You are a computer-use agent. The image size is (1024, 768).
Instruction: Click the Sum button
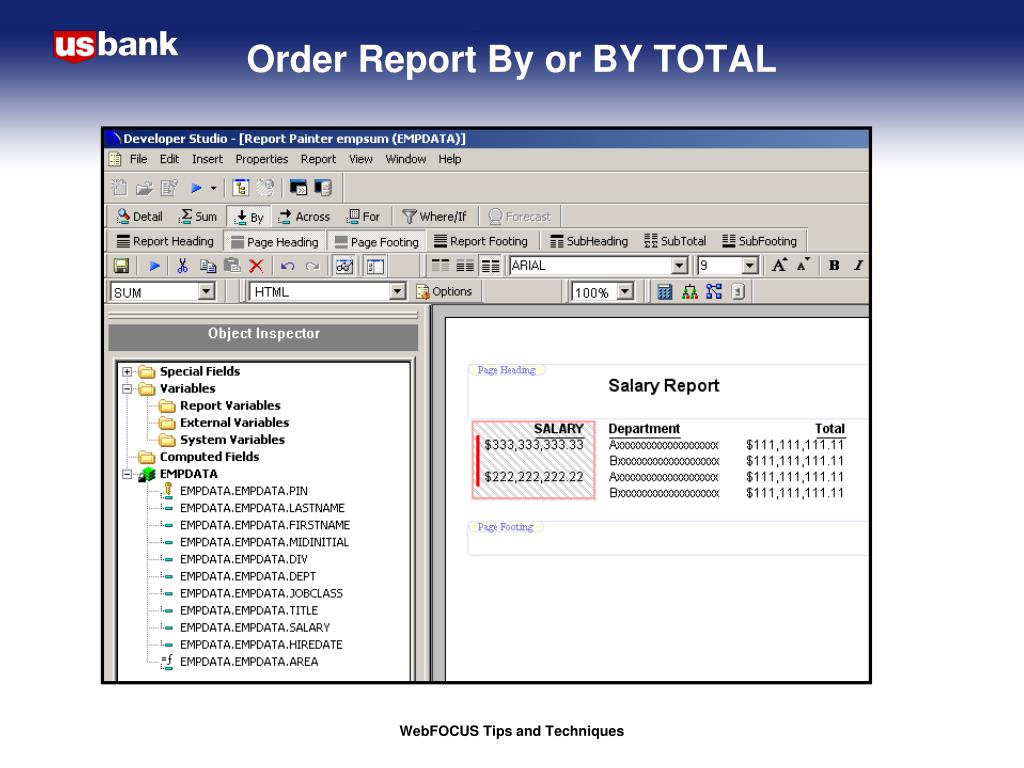point(199,216)
